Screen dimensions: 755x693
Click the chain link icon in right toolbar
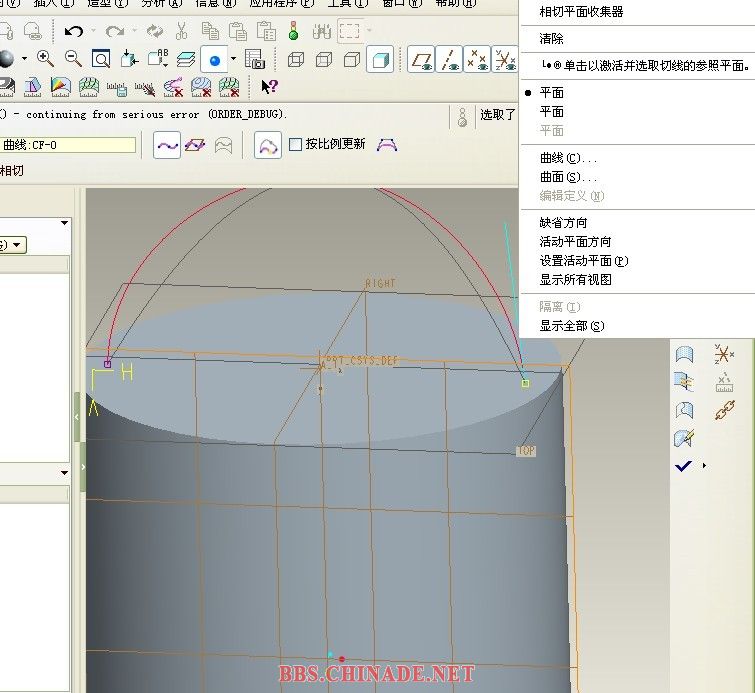coord(725,410)
